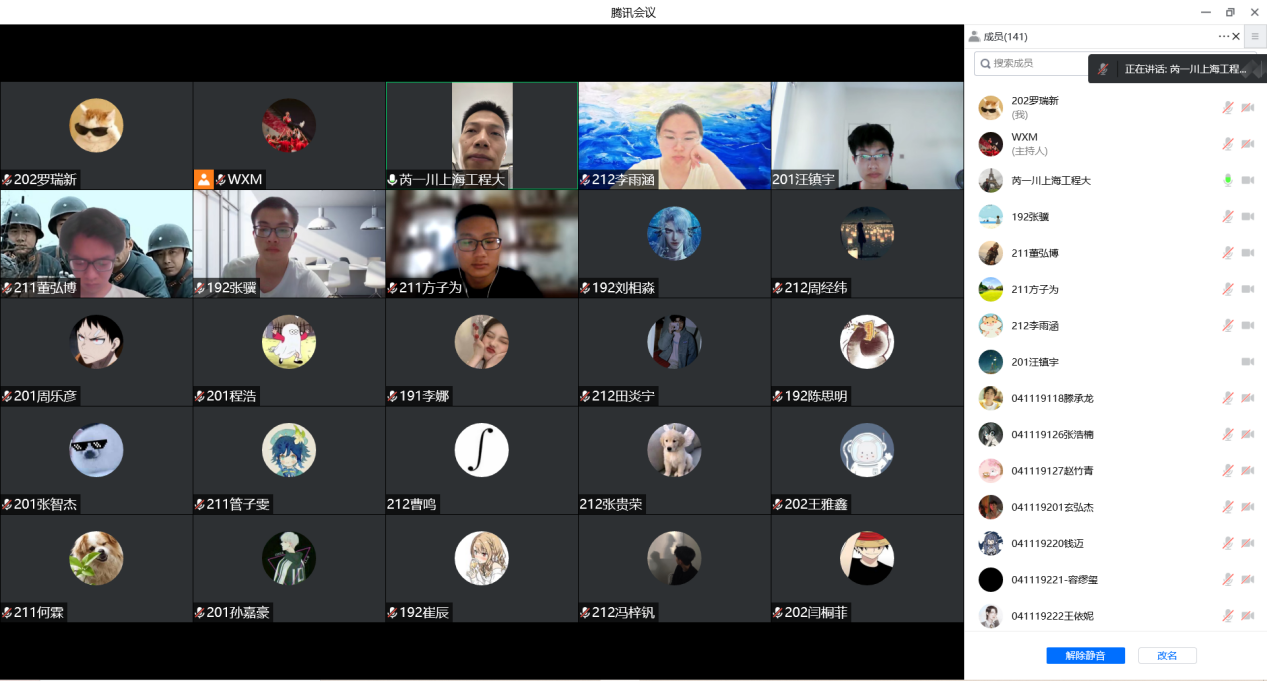Toggle the microphone for 211董弘博 in list
Image resolution: width=1267 pixels, height=681 pixels.
(1227, 253)
